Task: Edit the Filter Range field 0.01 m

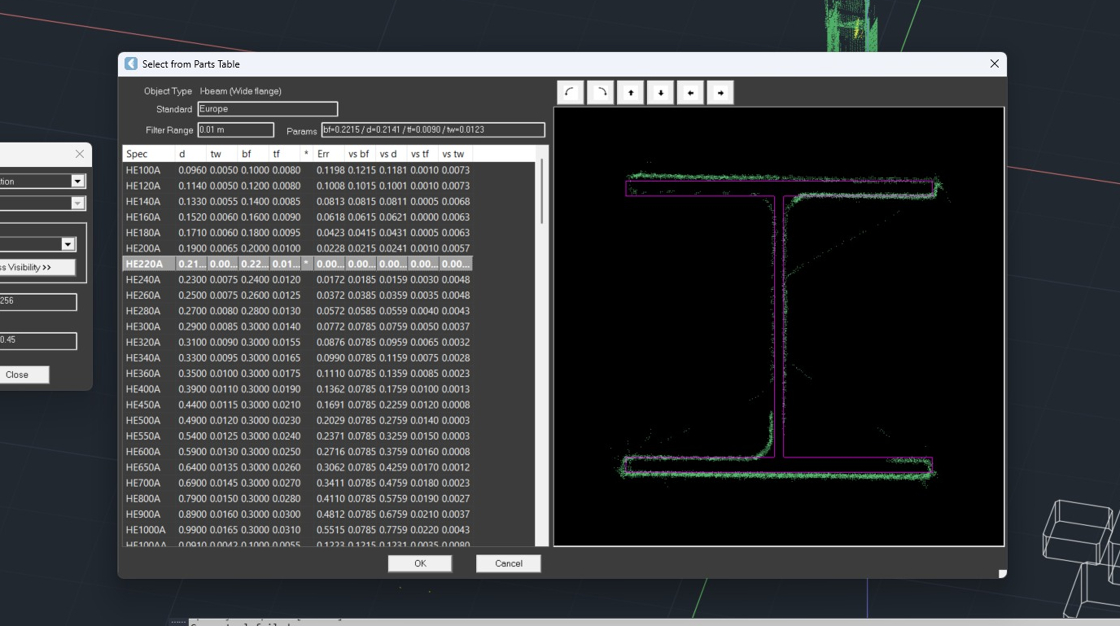Action: click(236, 129)
